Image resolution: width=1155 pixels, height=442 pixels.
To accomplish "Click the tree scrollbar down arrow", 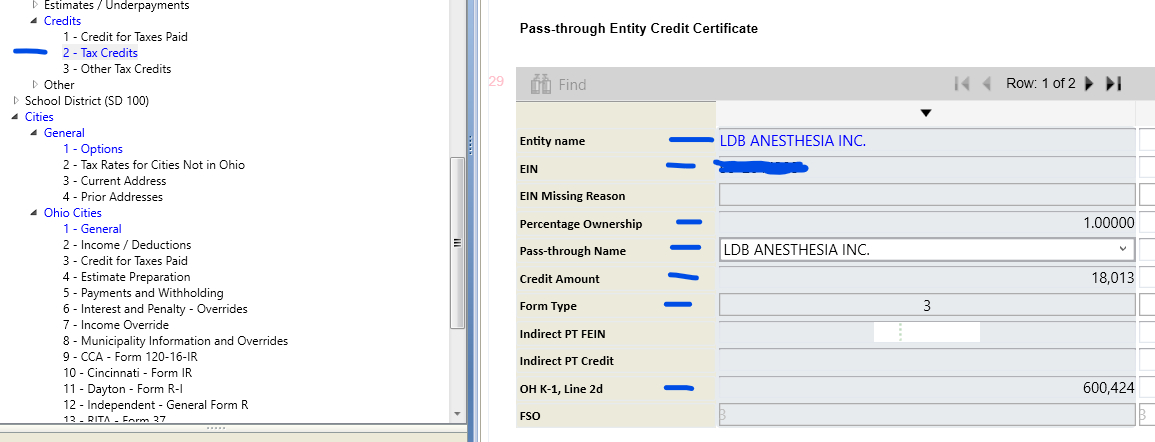I will coord(458,413).
